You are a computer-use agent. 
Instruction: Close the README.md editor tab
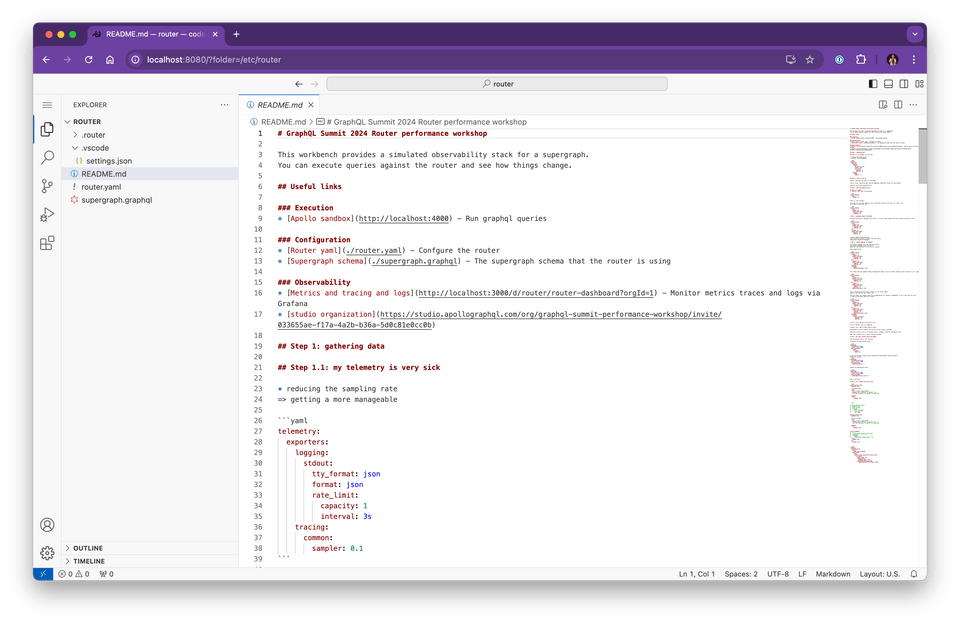311,105
